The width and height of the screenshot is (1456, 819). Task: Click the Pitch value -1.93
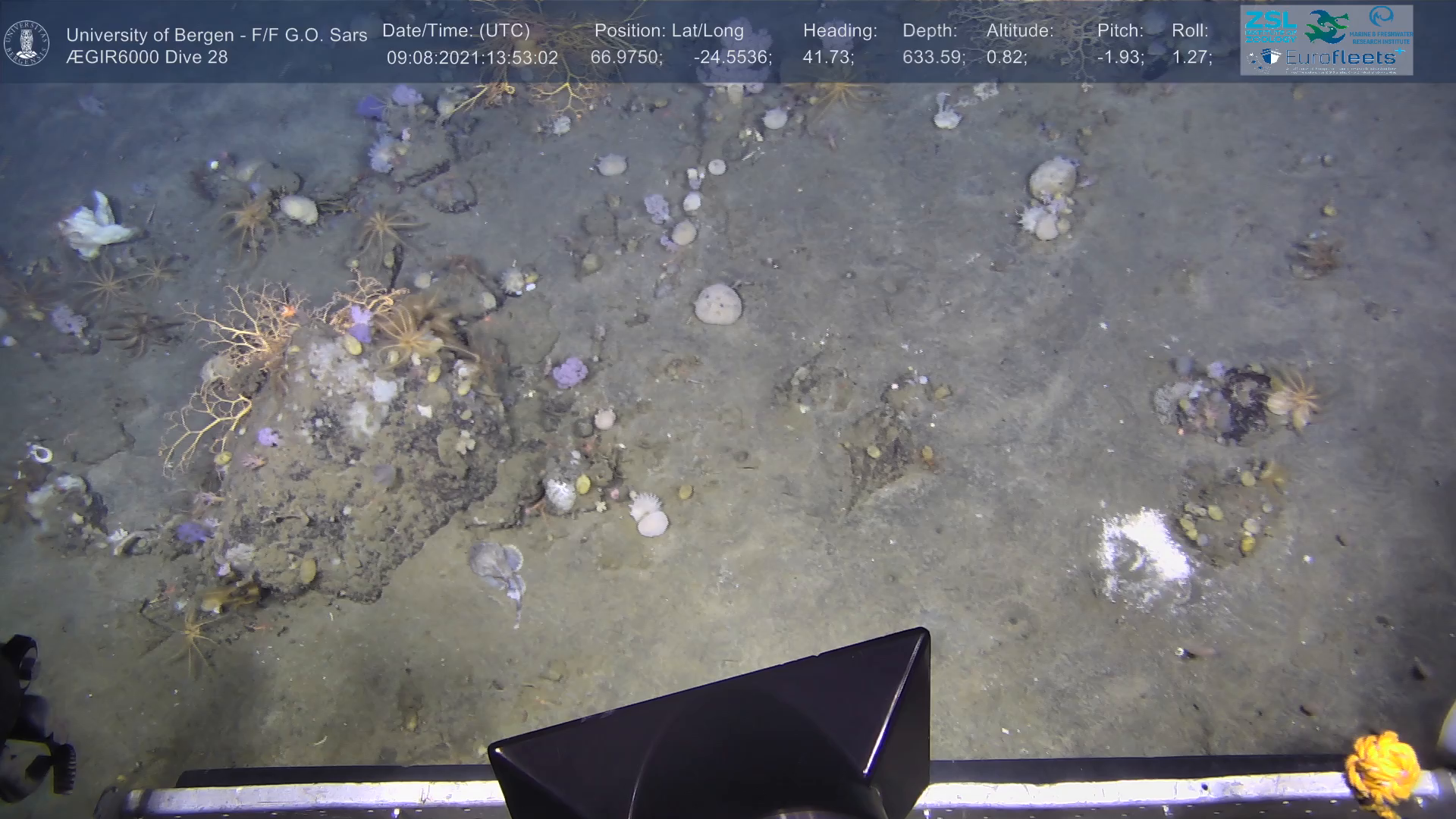coord(1119,58)
